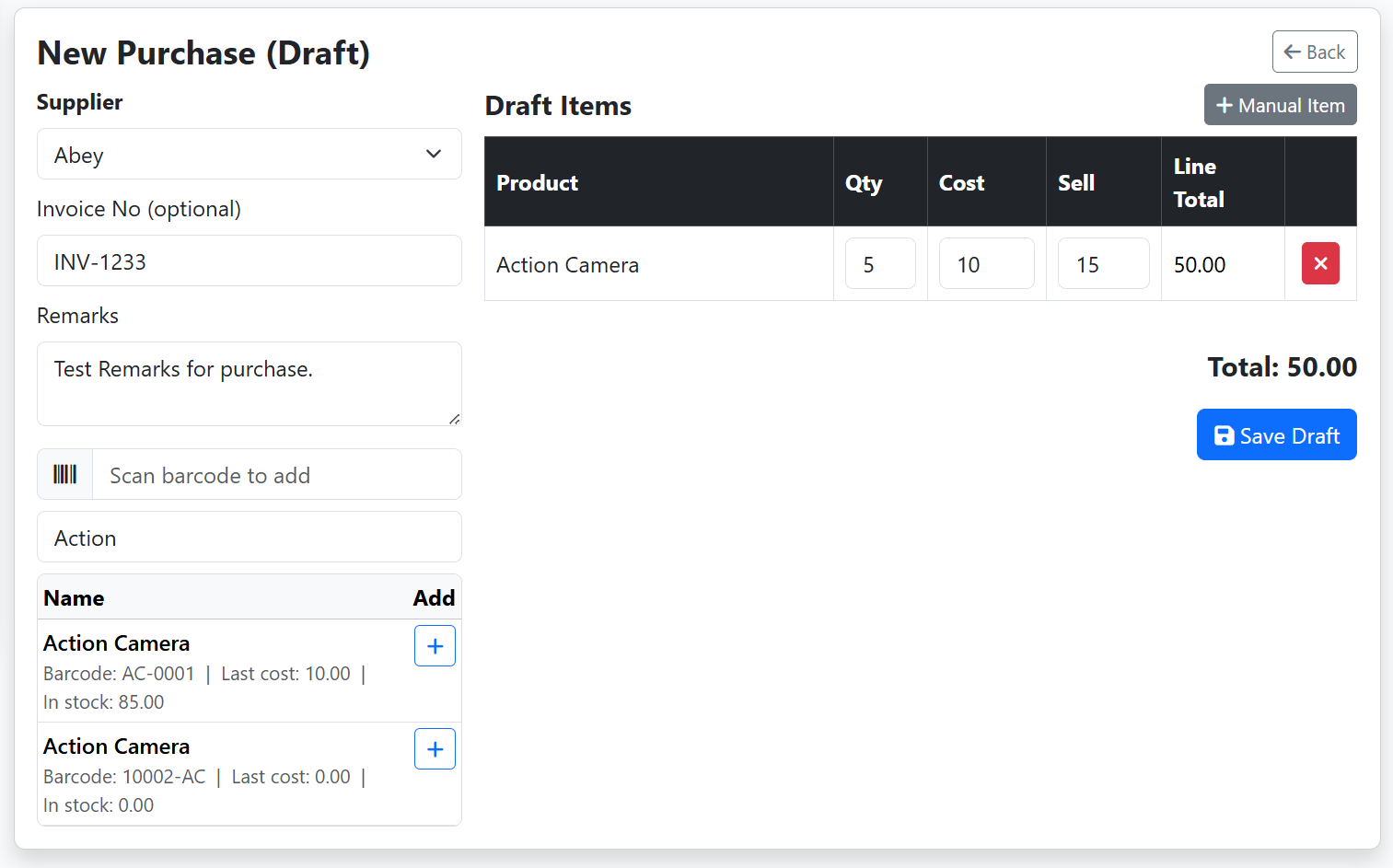Open the Supplier dropdown chevron
Image resolution: width=1393 pixels, height=868 pixels.
[x=433, y=154]
